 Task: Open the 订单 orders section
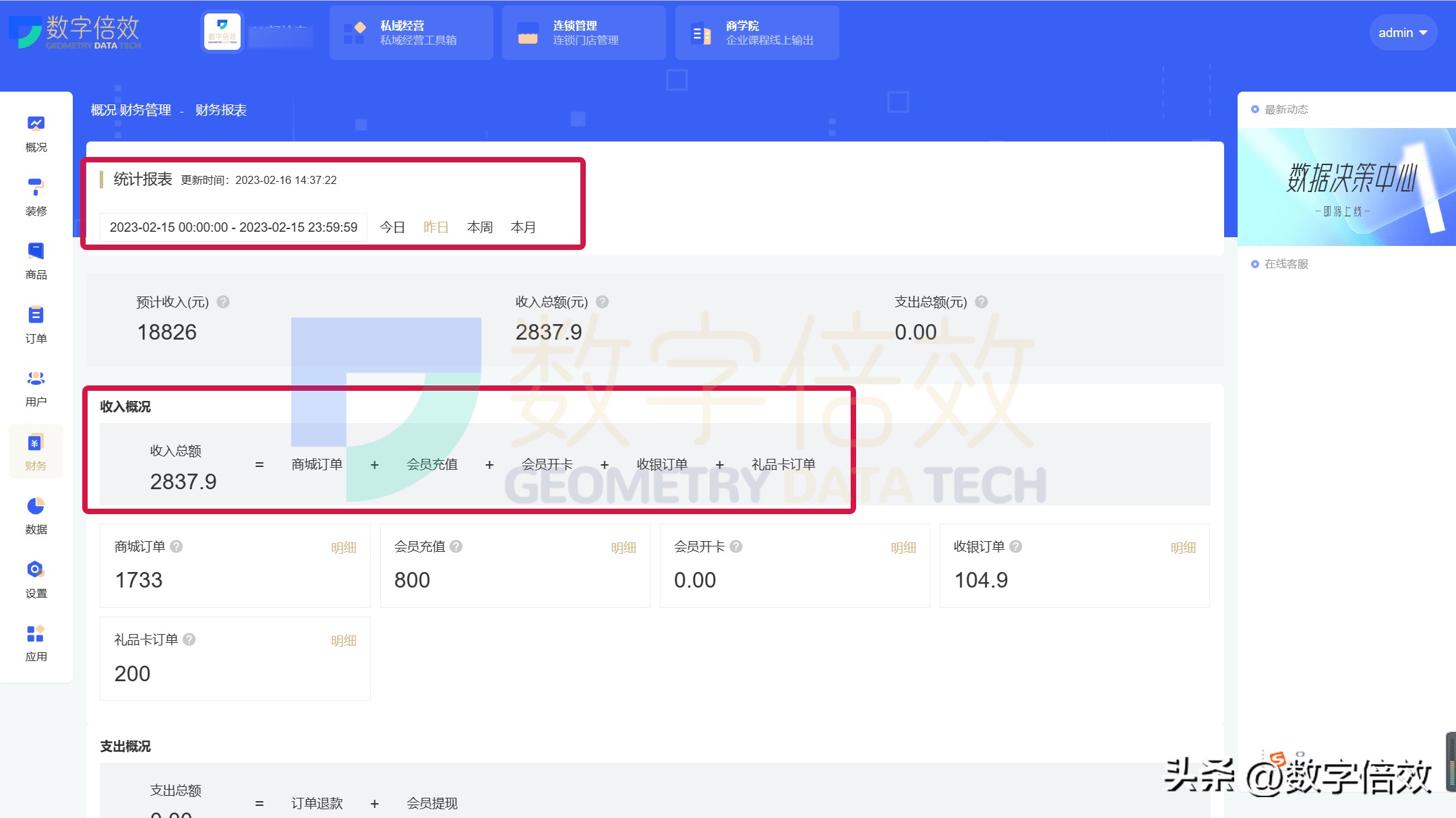click(36, 323)
